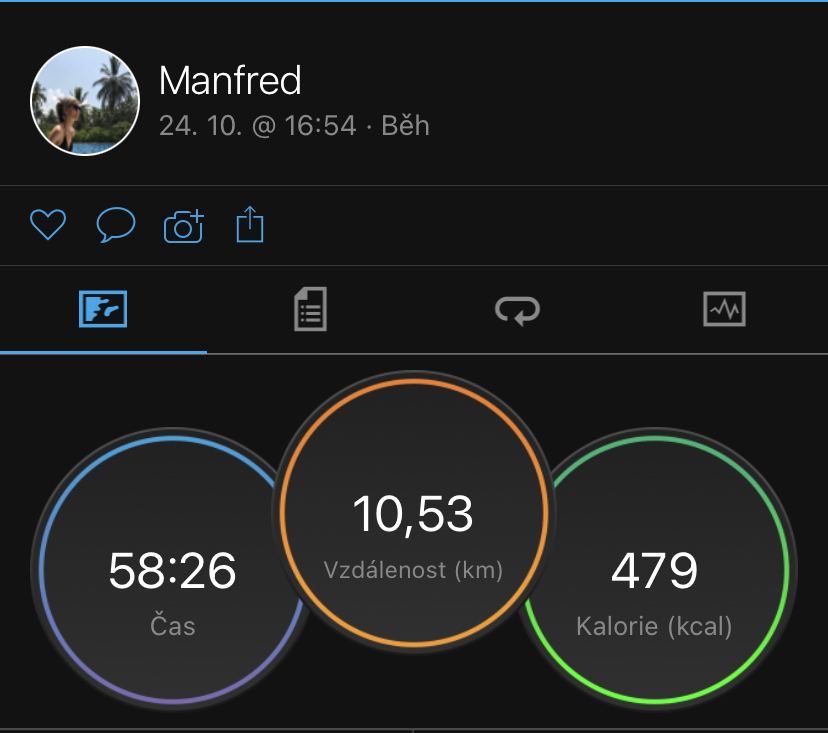Open comments with speech bubble icon
Screen dimensions: 828x733
[116, 224]
